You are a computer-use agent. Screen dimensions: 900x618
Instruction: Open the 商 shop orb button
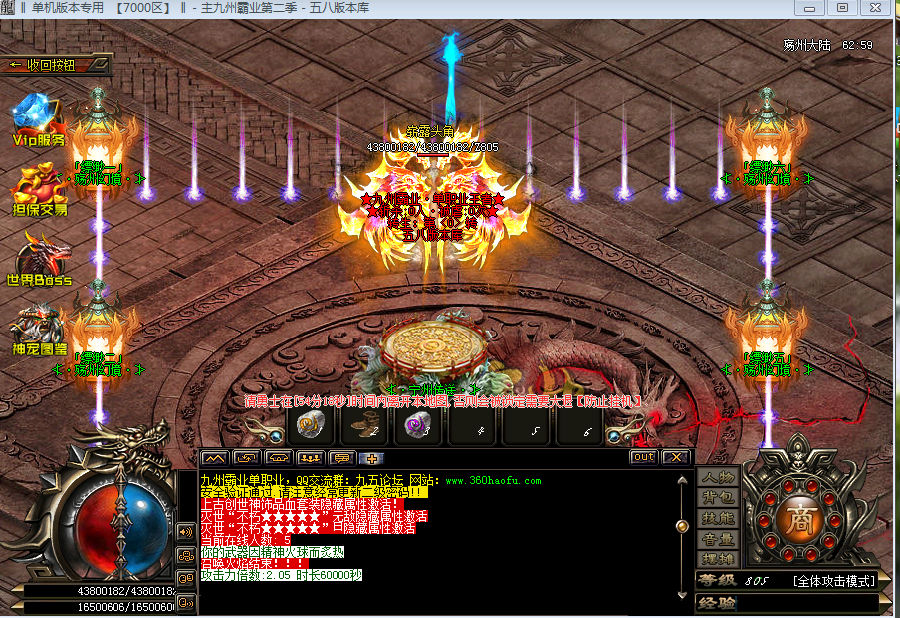[x=800, y=522]
